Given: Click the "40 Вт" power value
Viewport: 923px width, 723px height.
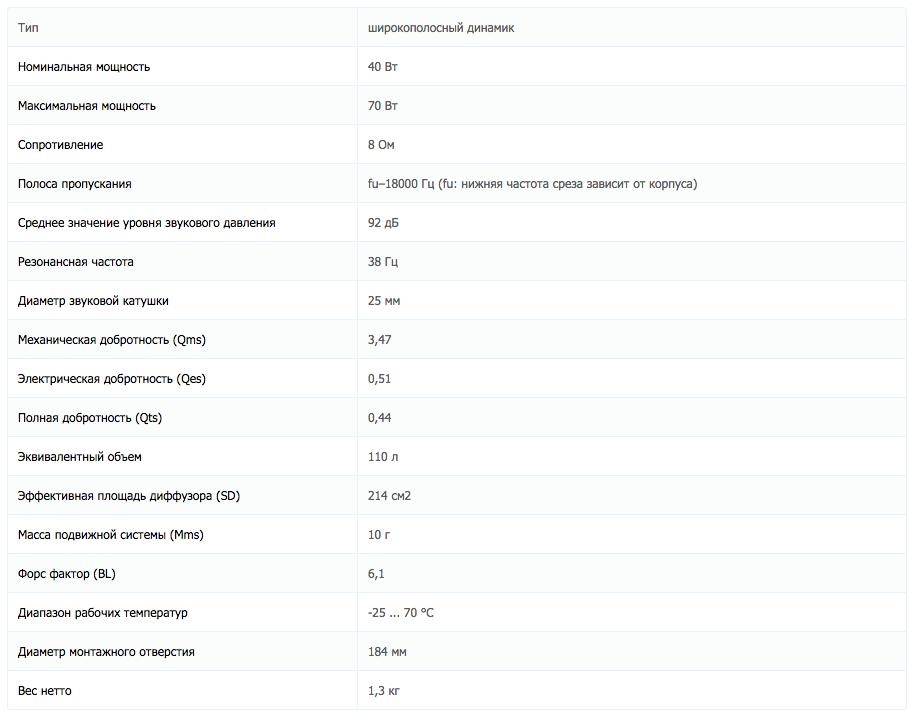Looking at the screenshot, I should pos(384,67).
